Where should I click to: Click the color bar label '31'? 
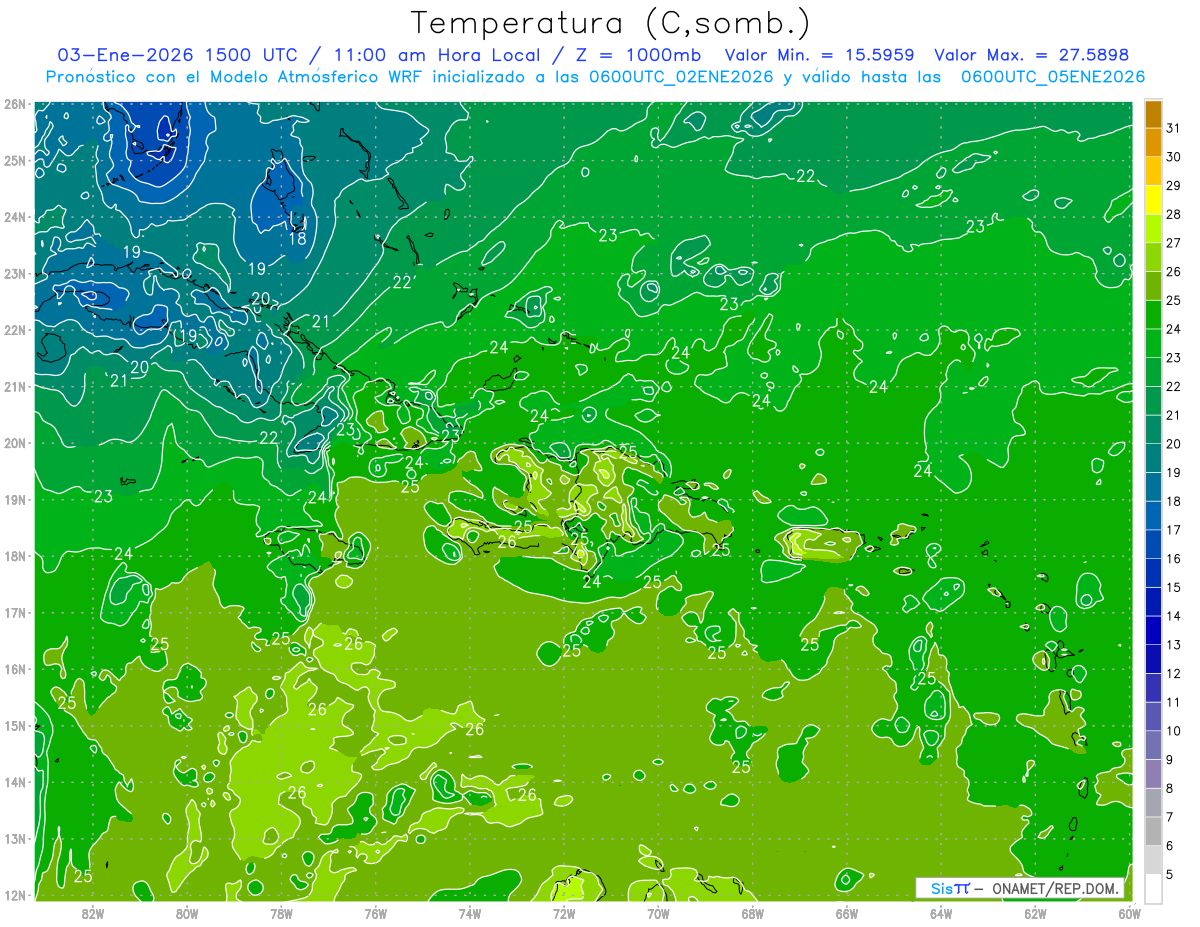(x=1173, y=128)
